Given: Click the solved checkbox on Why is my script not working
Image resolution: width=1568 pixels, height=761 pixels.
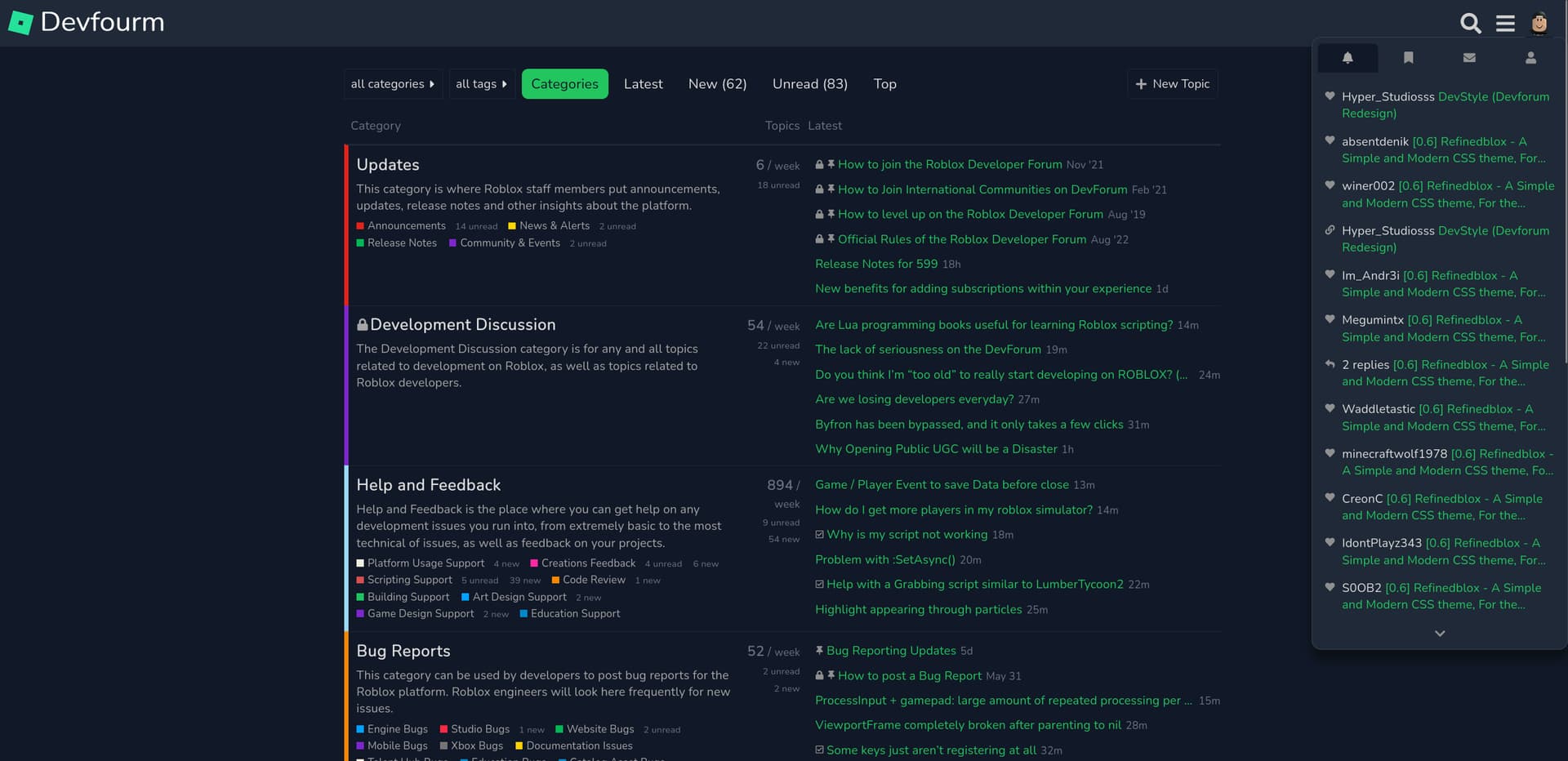Looking at the screenshot, I should pos(820,534).
